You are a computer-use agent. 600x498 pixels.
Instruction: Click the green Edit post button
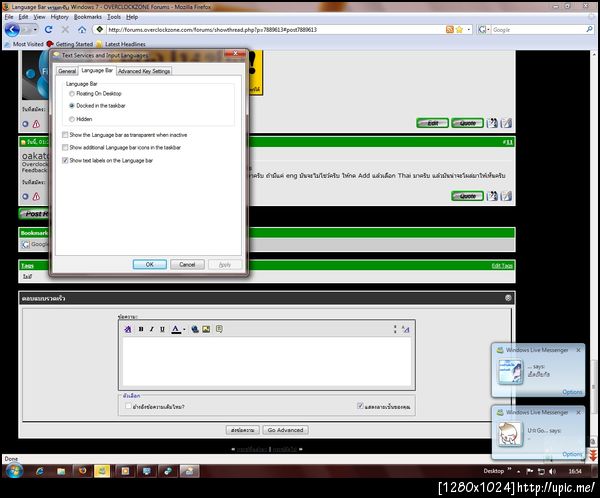click(432, 123)
